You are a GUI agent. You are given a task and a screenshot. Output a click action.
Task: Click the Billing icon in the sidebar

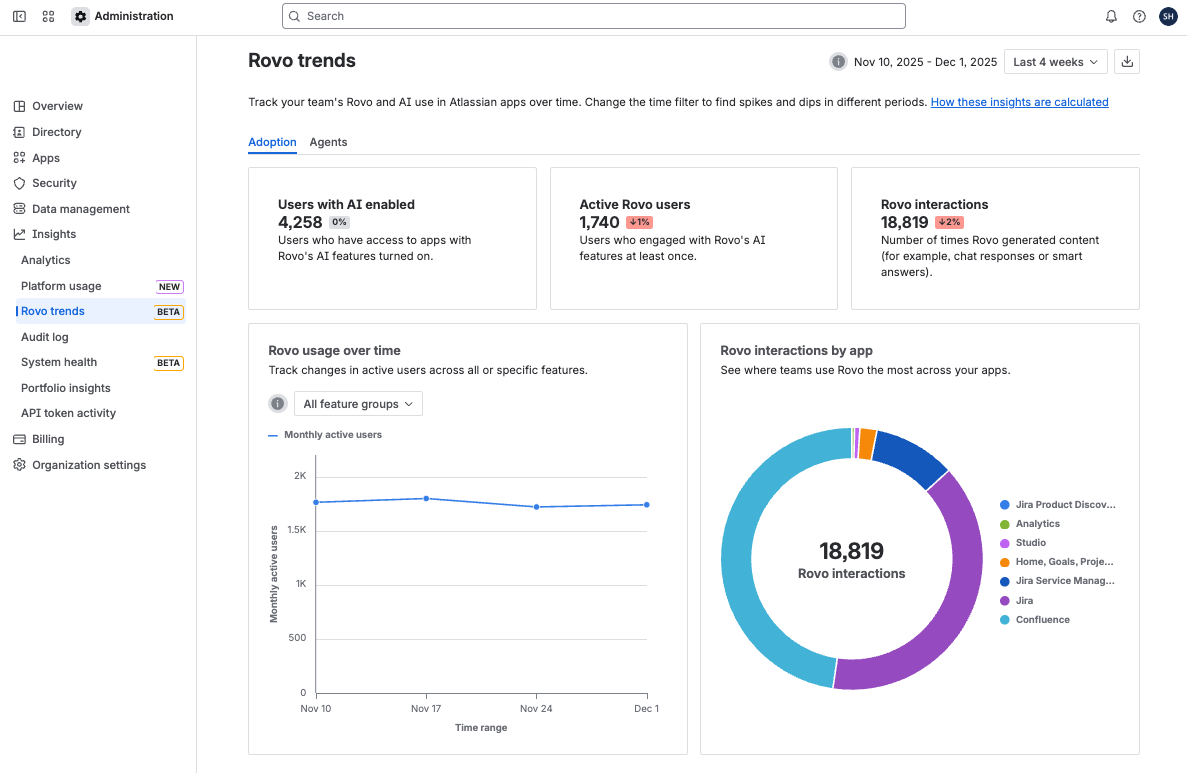point(18,438)
